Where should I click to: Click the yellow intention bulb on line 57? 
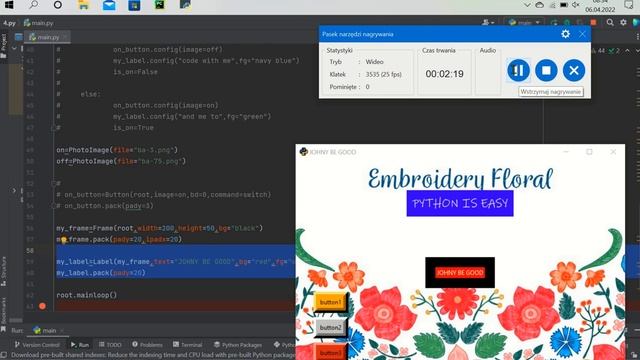pyautogui.click(x=64, y=240)
